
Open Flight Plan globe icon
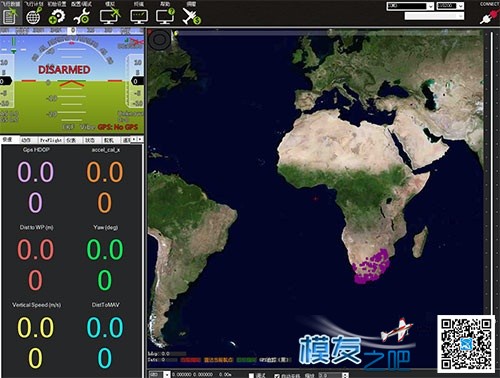click(34, 16)
